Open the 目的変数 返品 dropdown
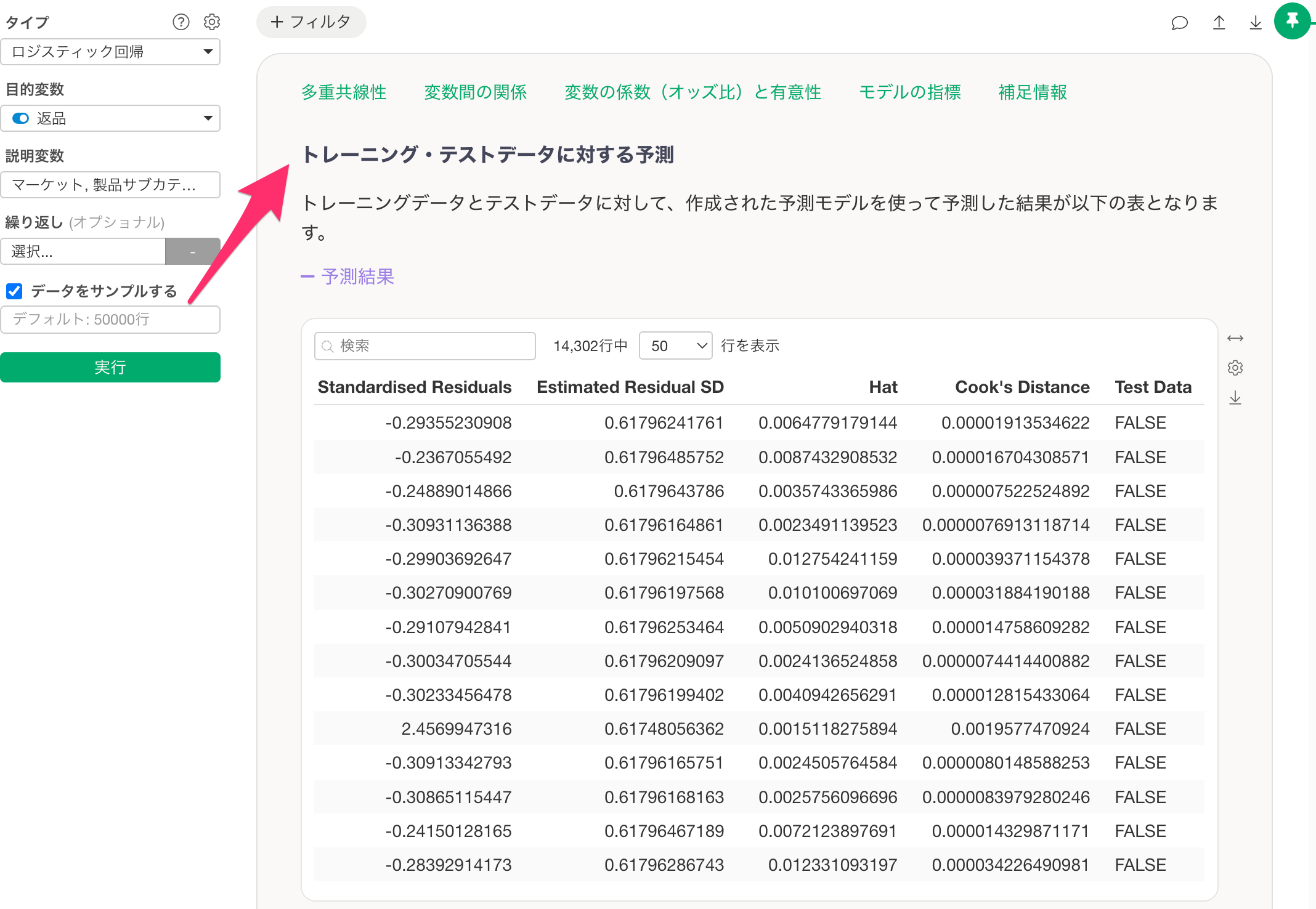This screenshot has width=1316, height=909. tap(110, 118)
